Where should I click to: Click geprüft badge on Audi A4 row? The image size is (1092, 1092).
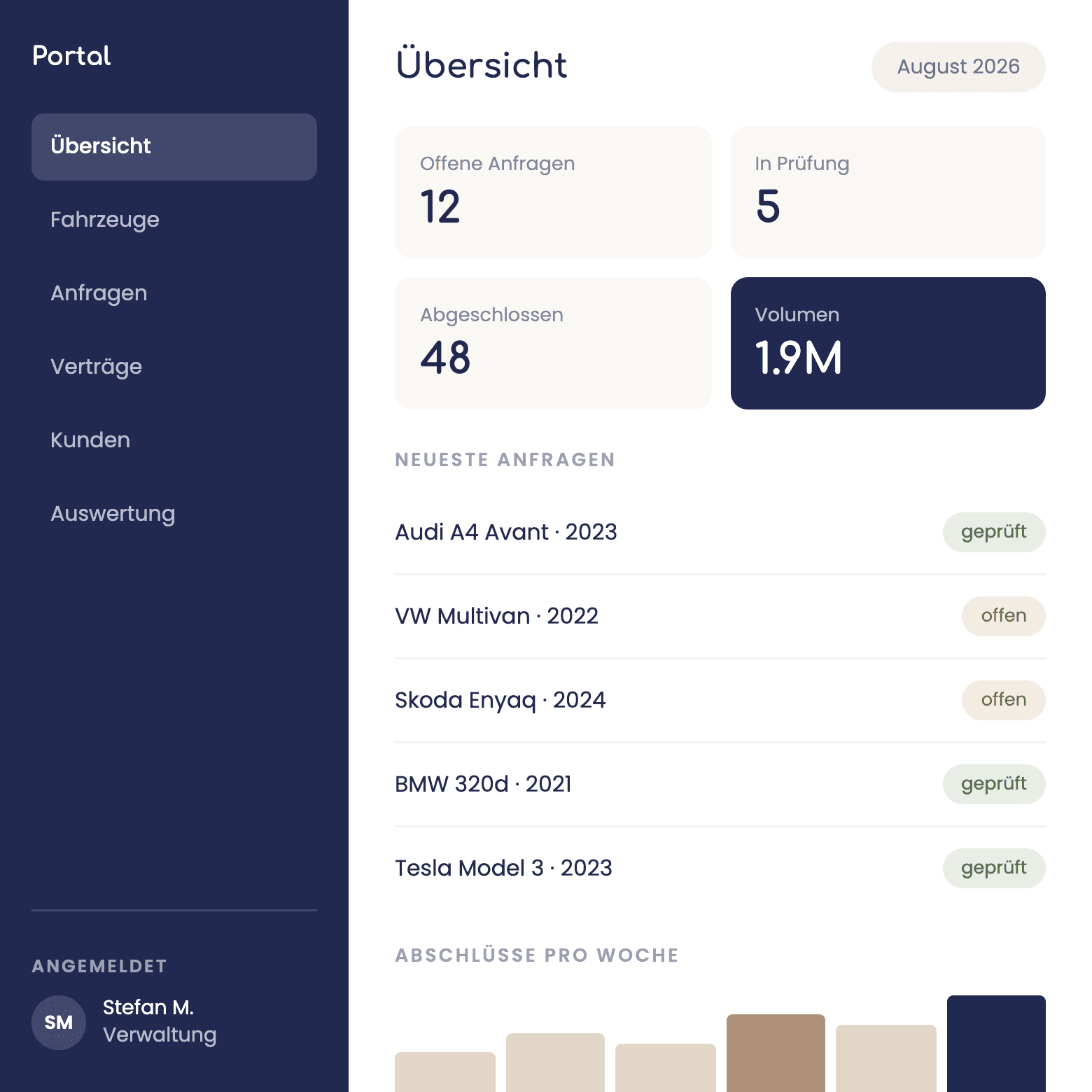pos(994,532)
